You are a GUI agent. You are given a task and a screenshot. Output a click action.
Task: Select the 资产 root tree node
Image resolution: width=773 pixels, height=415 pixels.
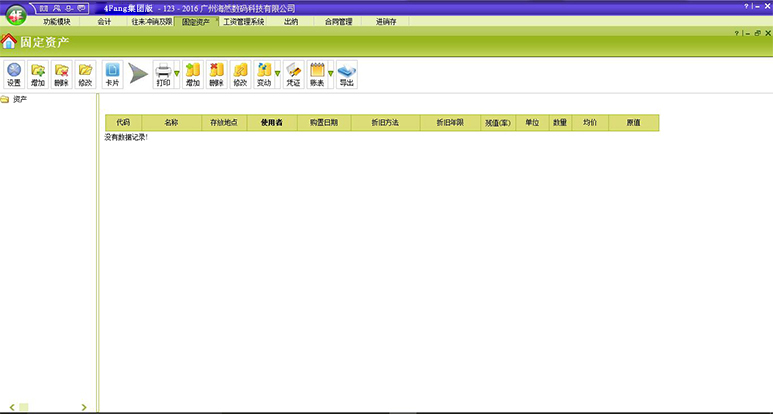tap(19, 100)
